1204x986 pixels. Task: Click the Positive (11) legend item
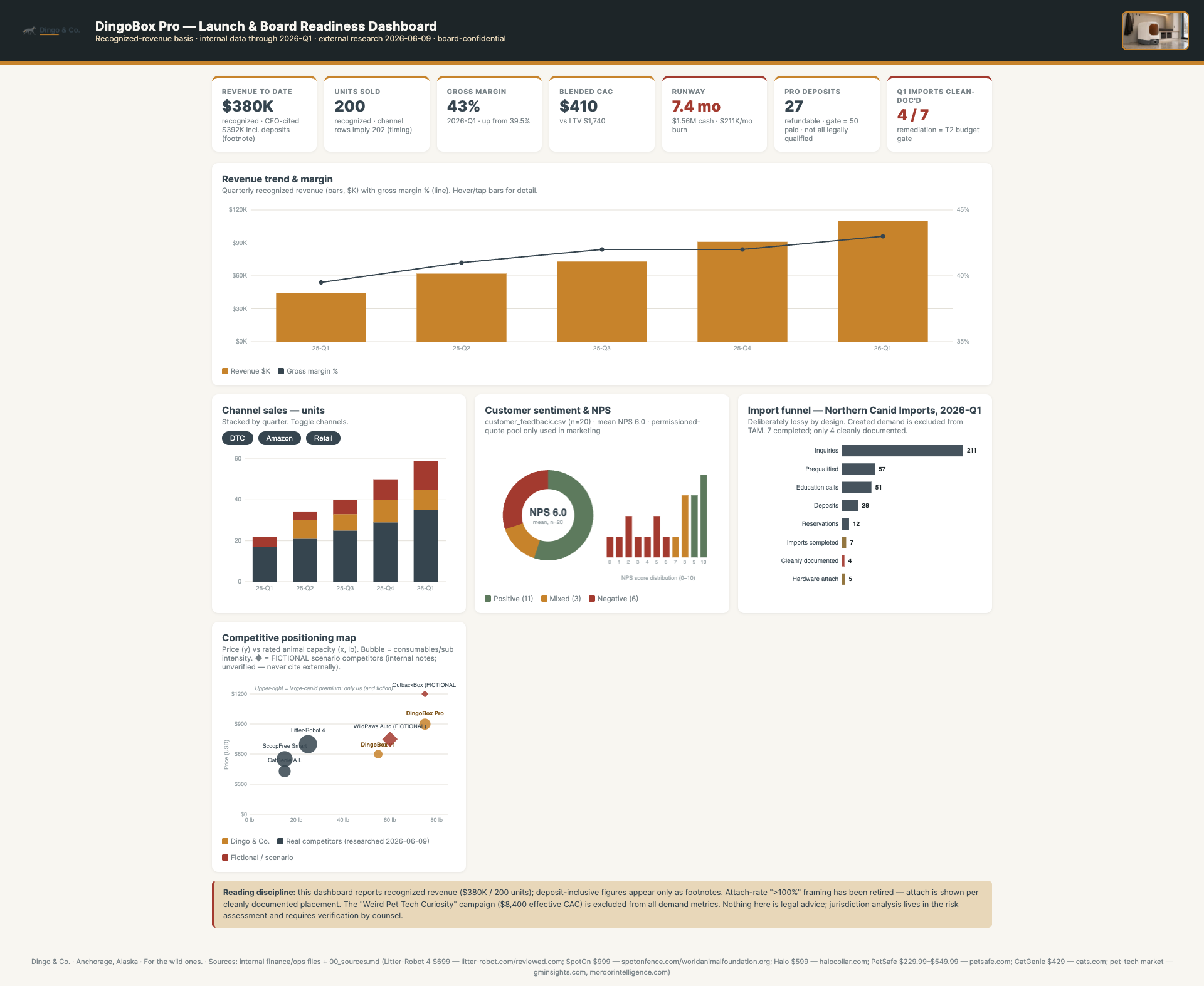coord(509,599)
